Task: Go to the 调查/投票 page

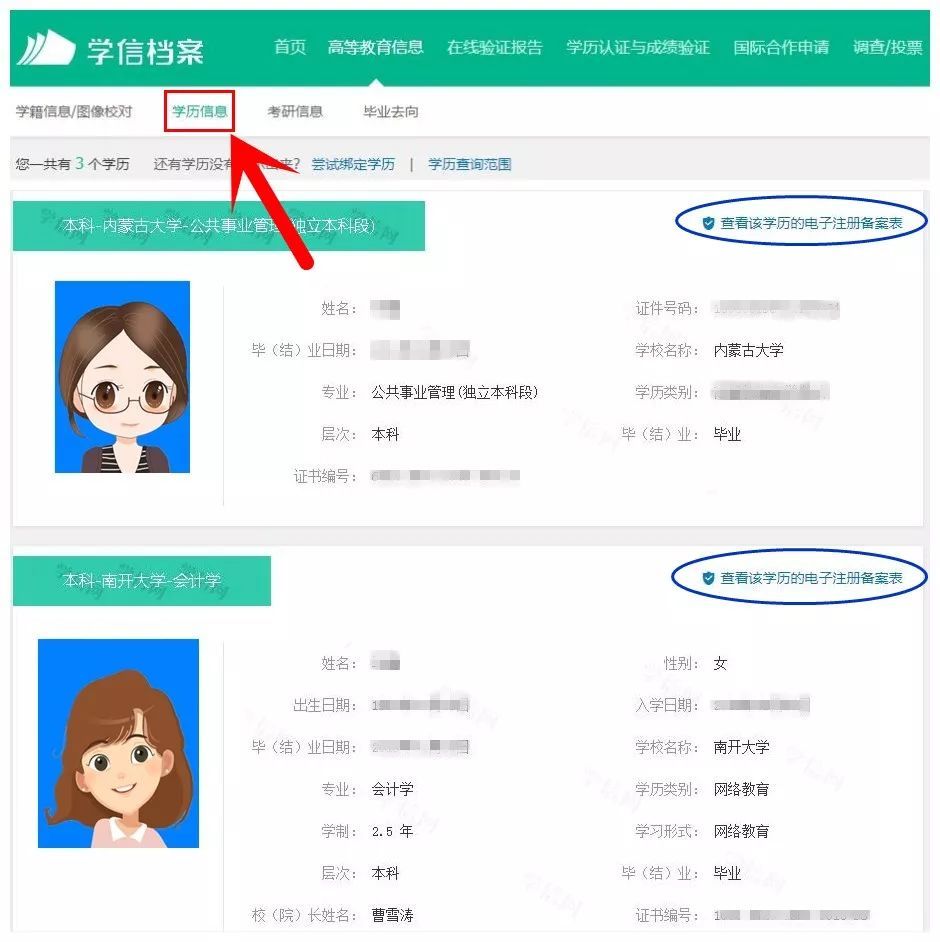Action: point(889,46)
